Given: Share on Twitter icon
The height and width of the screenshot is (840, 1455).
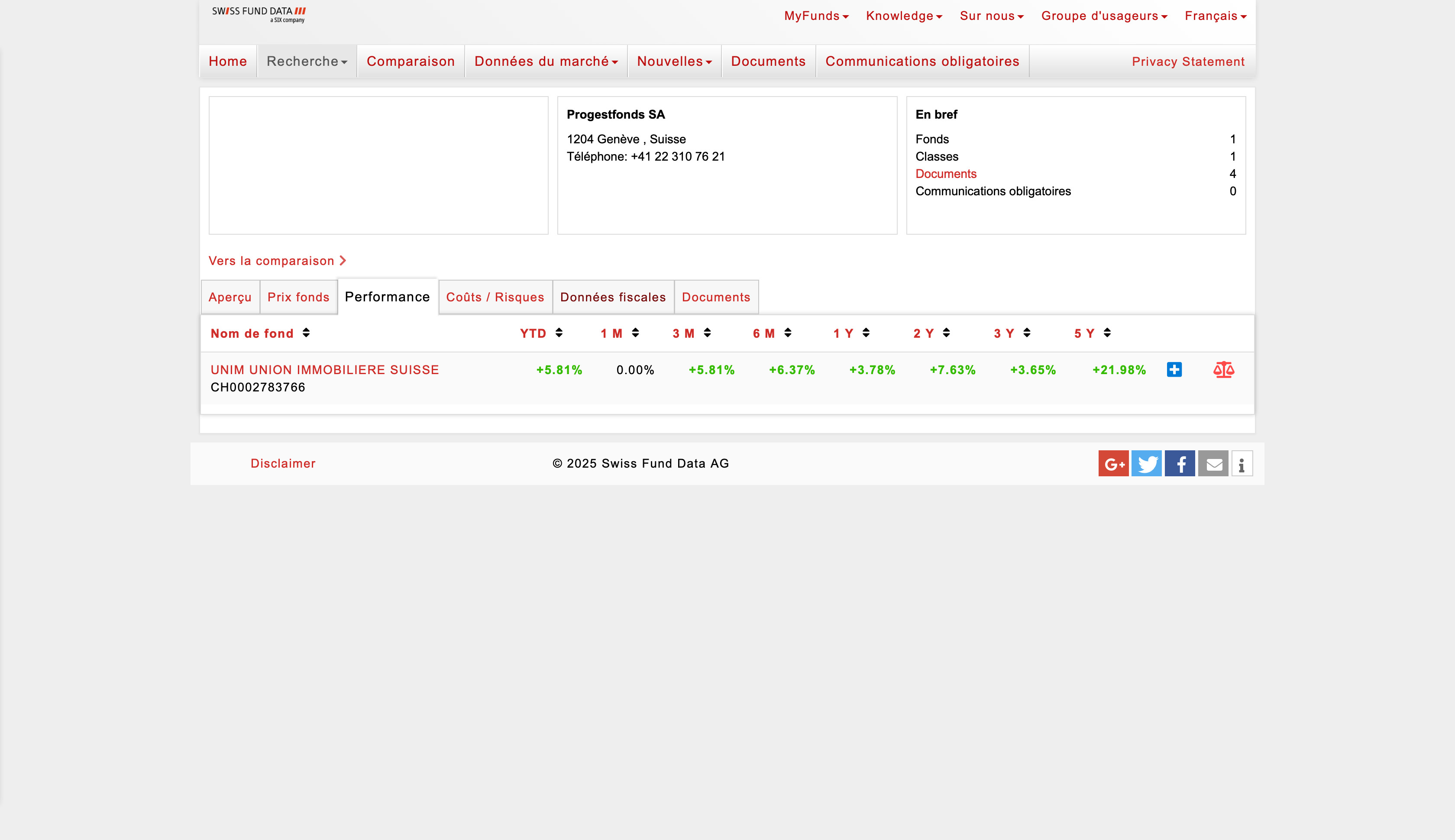Looking at the screenshot, I should tap(1146, 464).
